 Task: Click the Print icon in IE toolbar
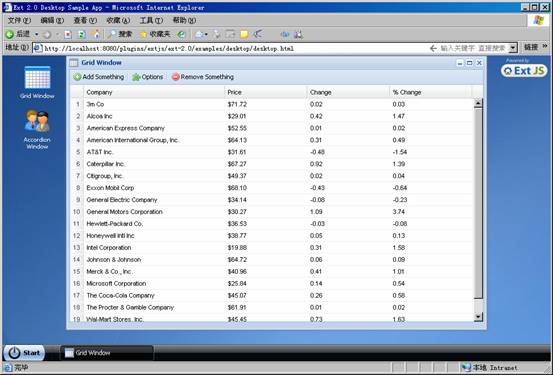pos(216,34)
